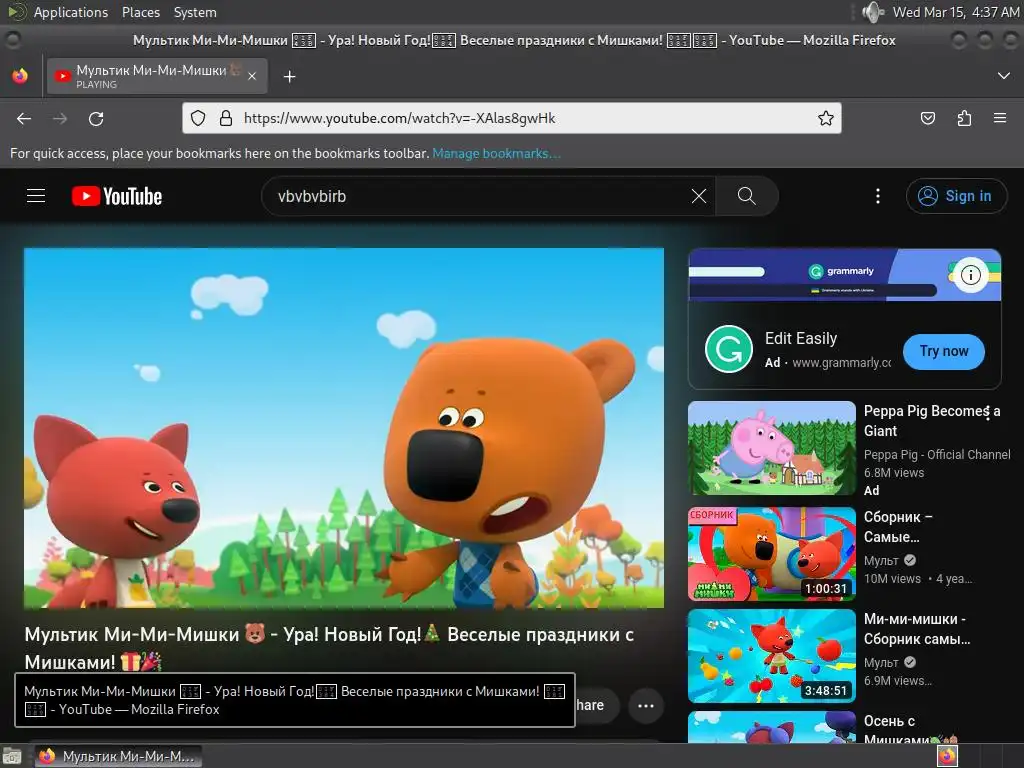This screenshot has height=768, width=1024.
Task: Click the Firefox workspace icon at bottom right
Action: click(947, 756)
